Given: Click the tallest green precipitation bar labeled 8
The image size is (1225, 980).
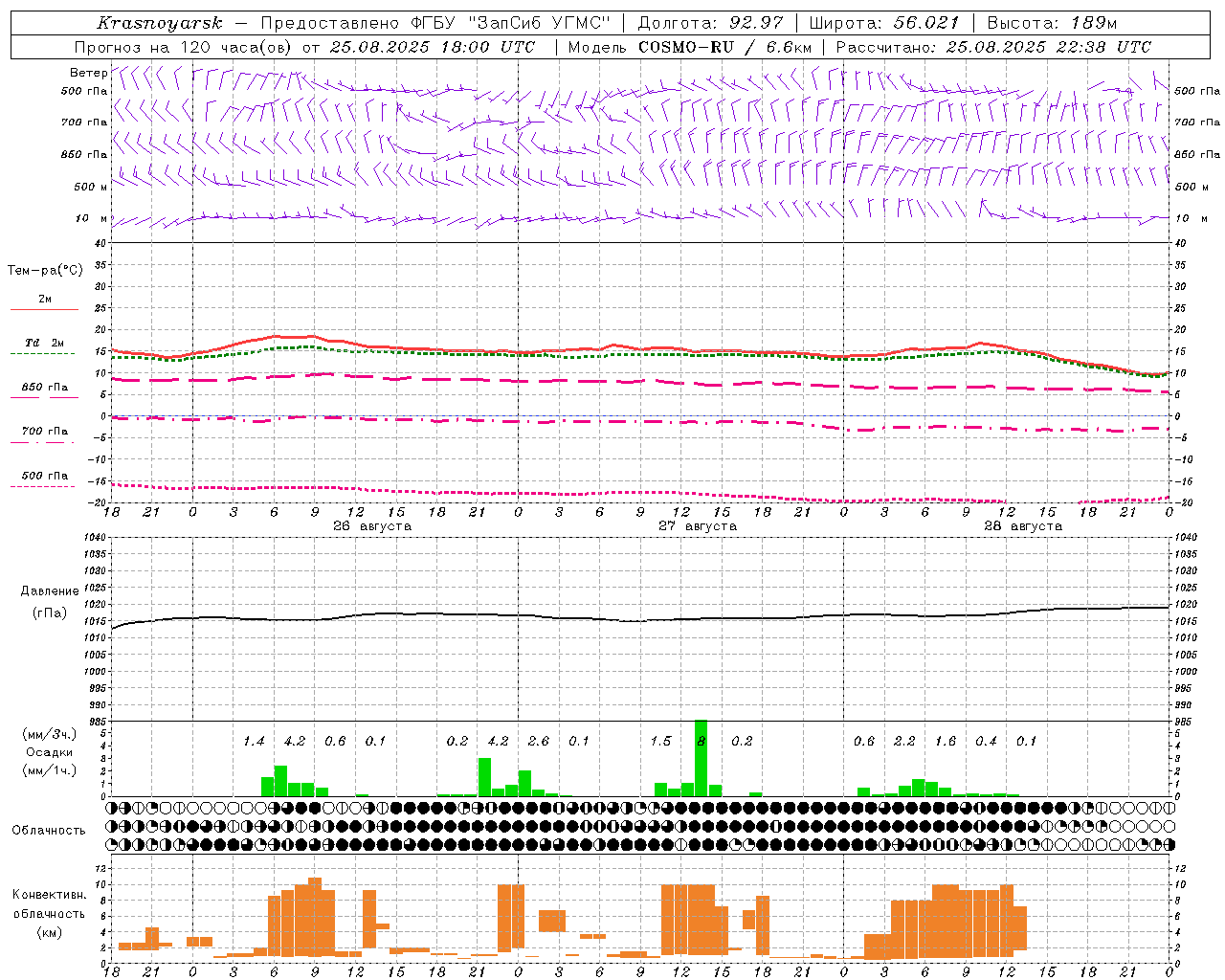Looking at the screenshot, I should pyautogui.click(x=701, y=758).
